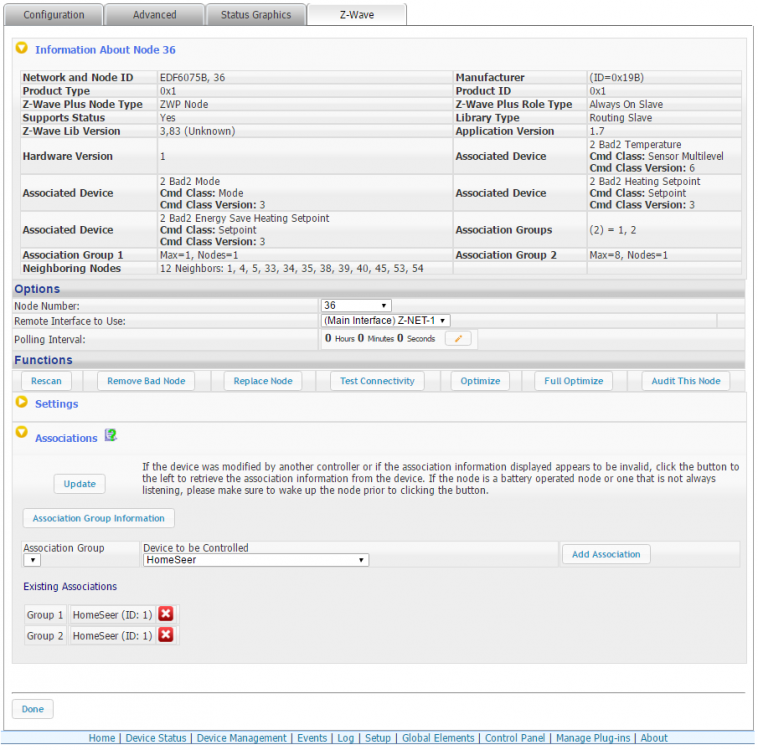The height and width of the screenshot is (750, 758).
Task: Switch to the Status Graphics tab
Action: pyautogui.click(x=255, y=15)
